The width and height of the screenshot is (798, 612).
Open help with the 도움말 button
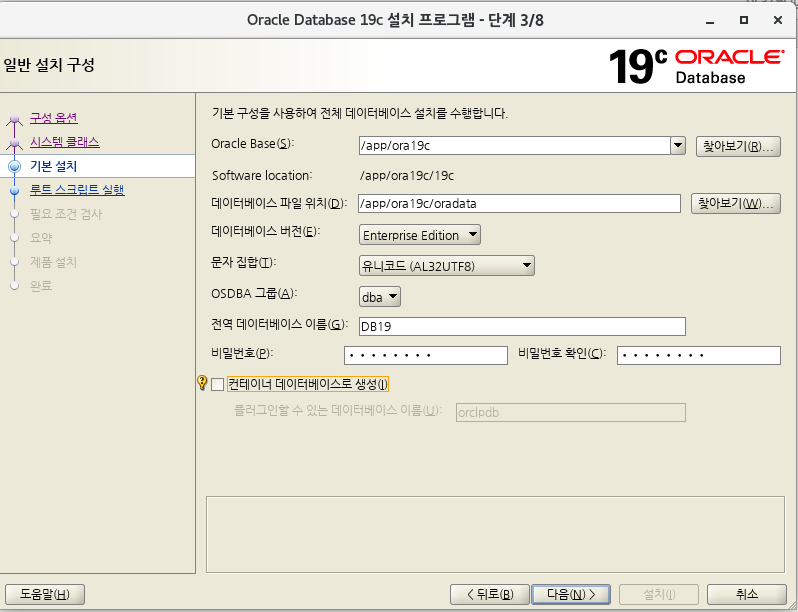pos(45,594)
